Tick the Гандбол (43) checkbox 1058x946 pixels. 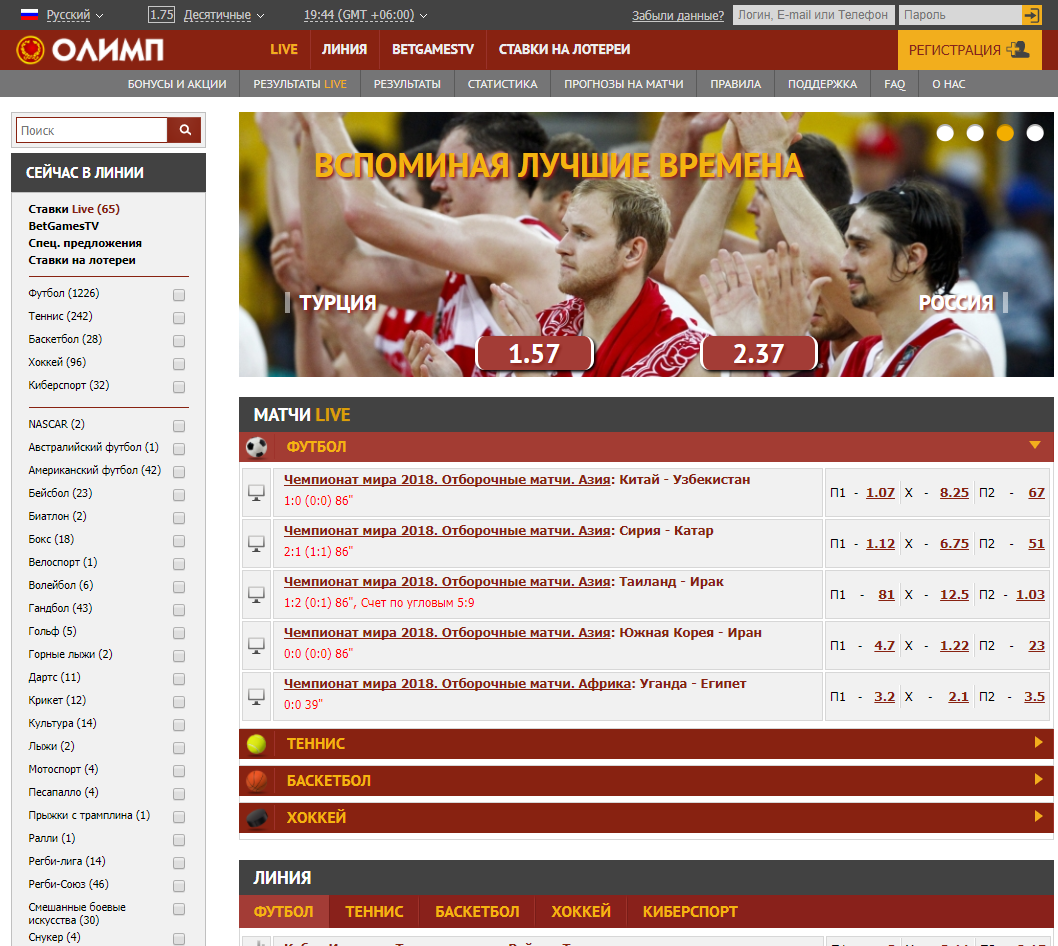(179, 610)
